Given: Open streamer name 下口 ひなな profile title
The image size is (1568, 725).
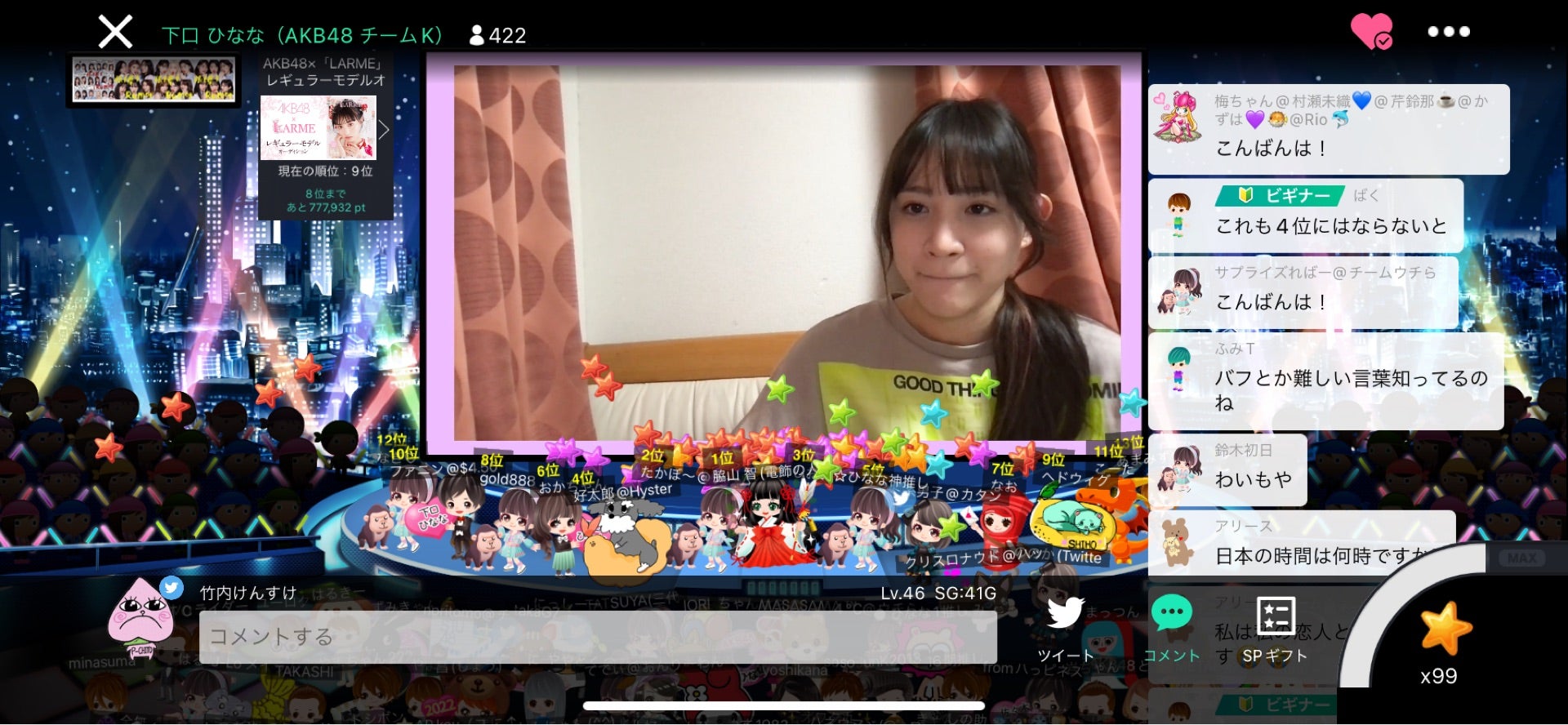Looking at the screenshot, I should (302, 35).
